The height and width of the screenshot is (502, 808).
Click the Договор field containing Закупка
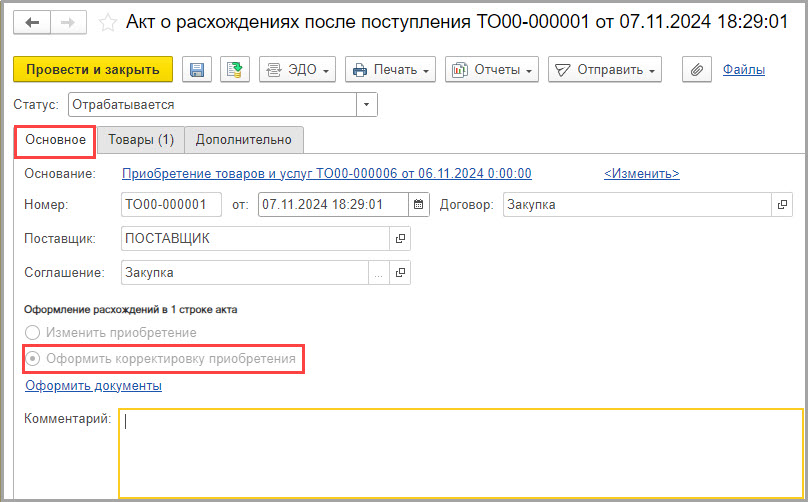[637, 205]
